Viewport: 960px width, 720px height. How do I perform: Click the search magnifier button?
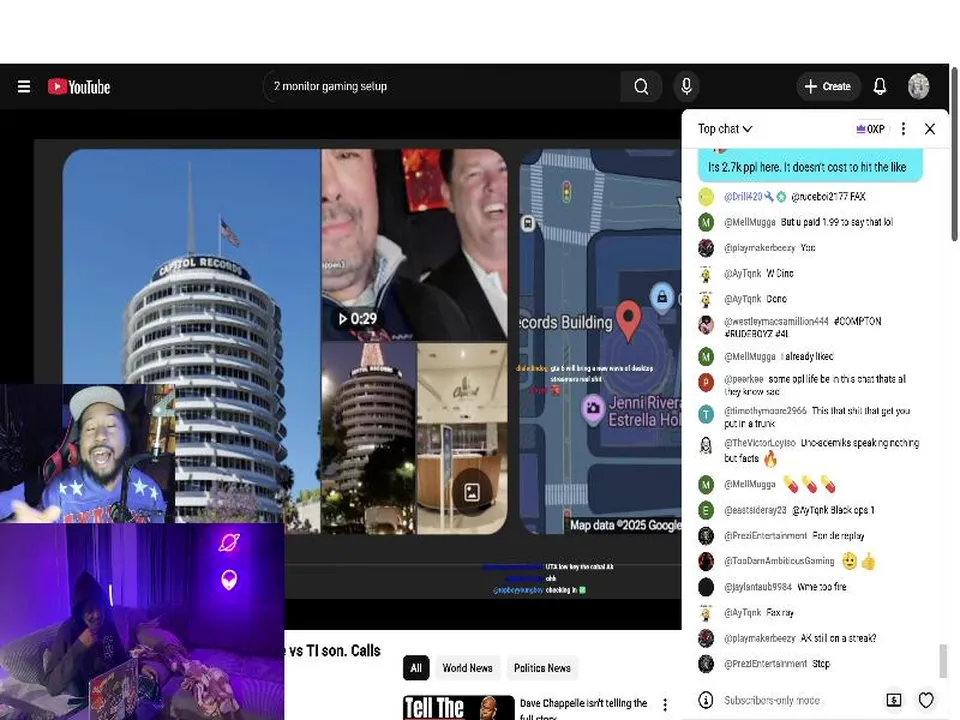point(641,86)
